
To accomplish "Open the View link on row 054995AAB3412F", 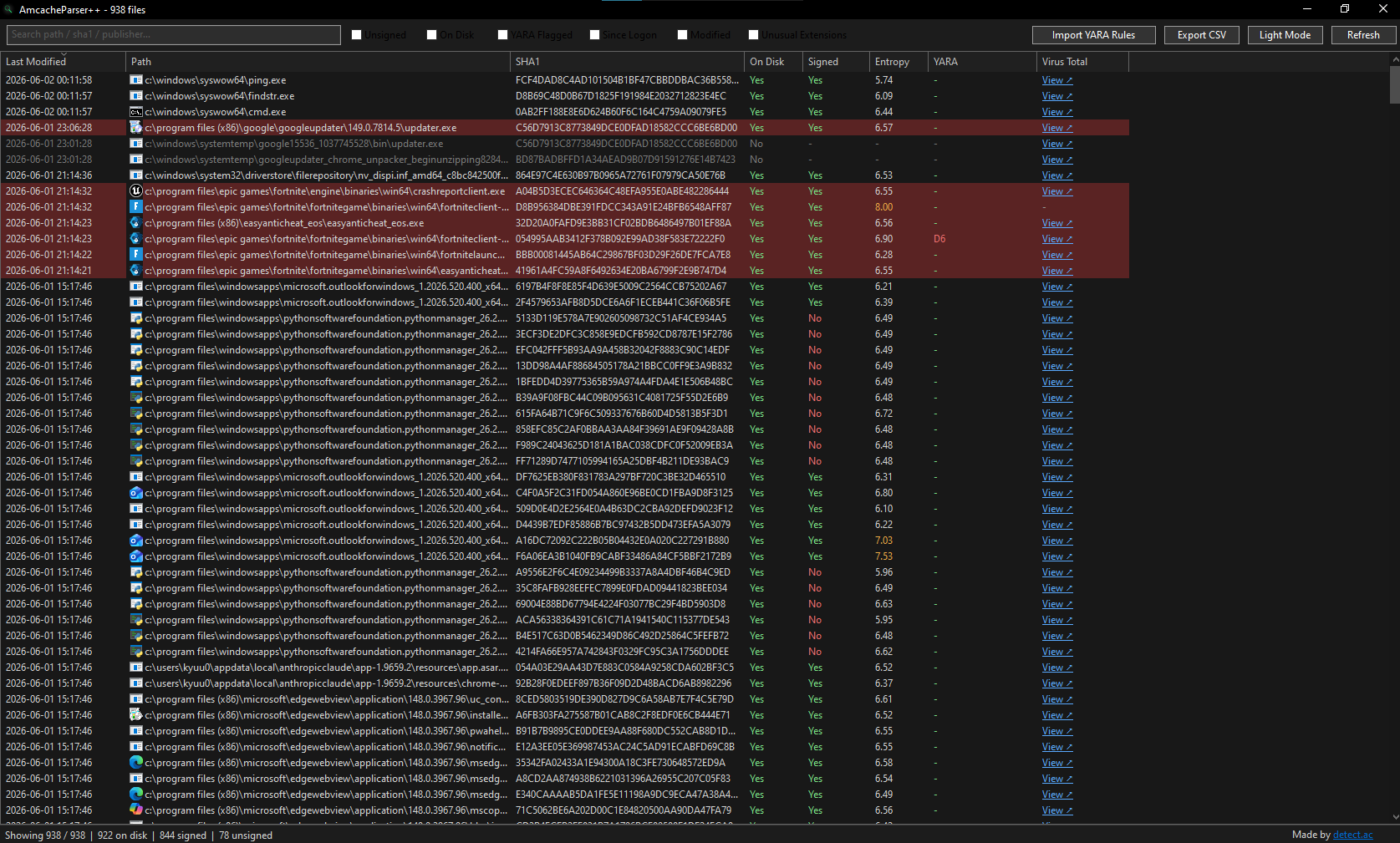I will point(1056,239).
